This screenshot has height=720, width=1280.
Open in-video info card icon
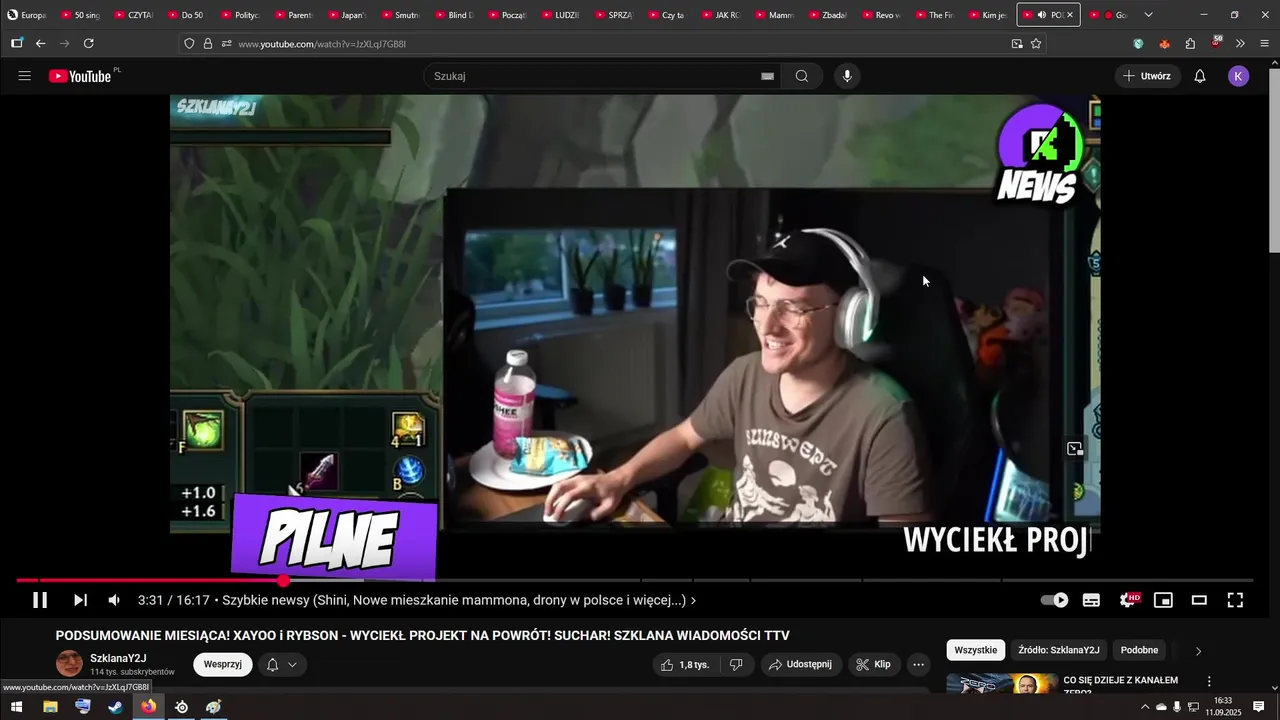[1075, 449]
